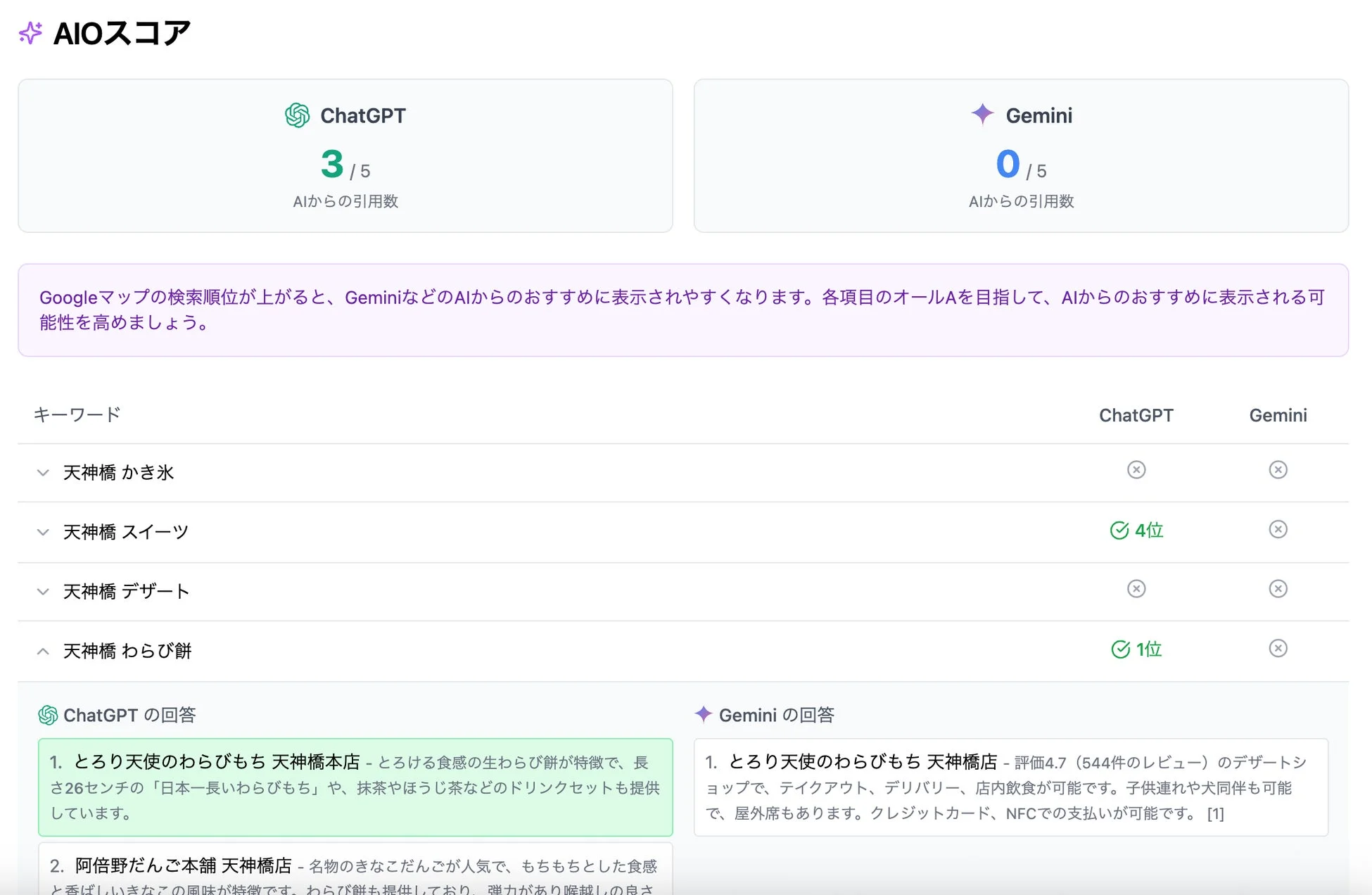Select the ChatGPT logo in the score card
This screenshot has width=1372, height=895.
[298, 115]
